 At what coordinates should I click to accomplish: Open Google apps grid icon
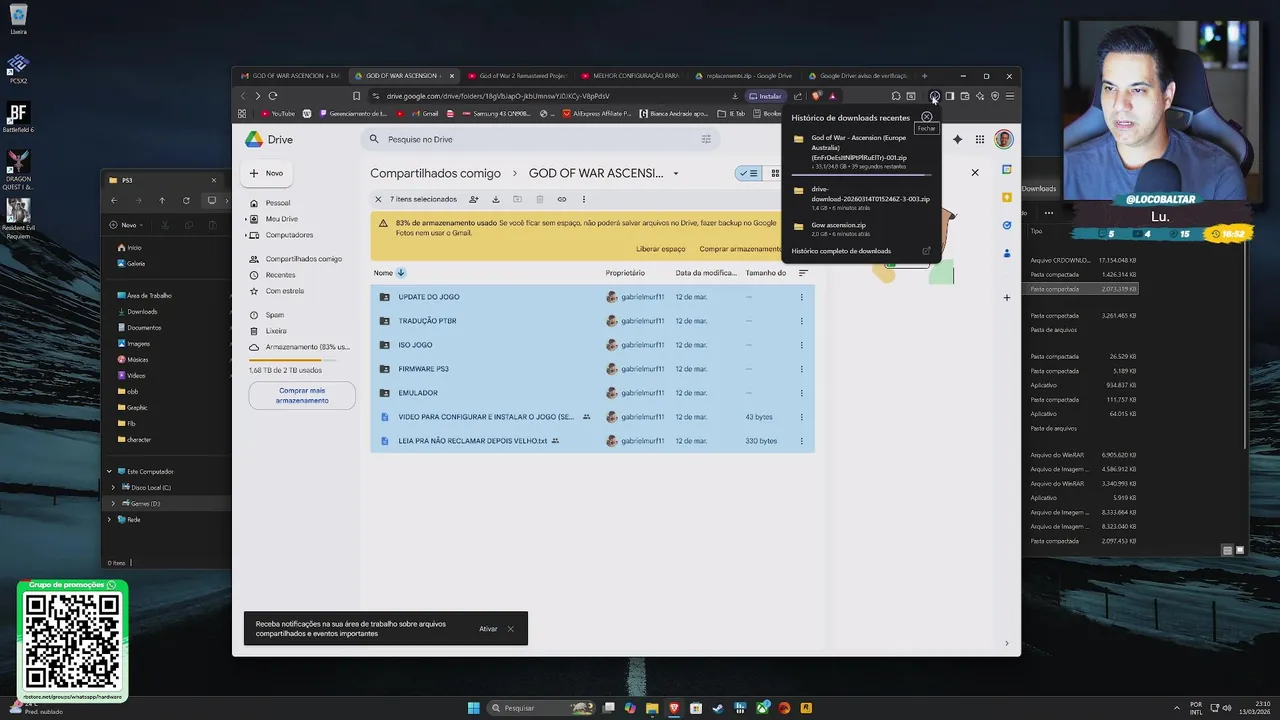980,139
